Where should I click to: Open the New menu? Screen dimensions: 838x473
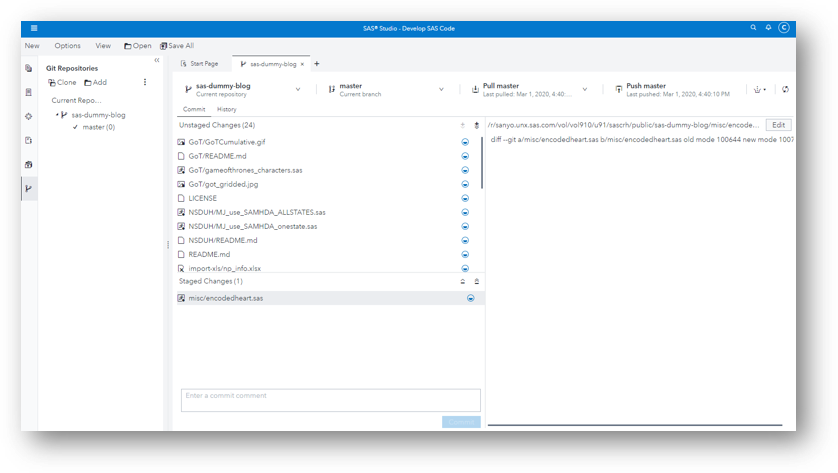[32, 46]
